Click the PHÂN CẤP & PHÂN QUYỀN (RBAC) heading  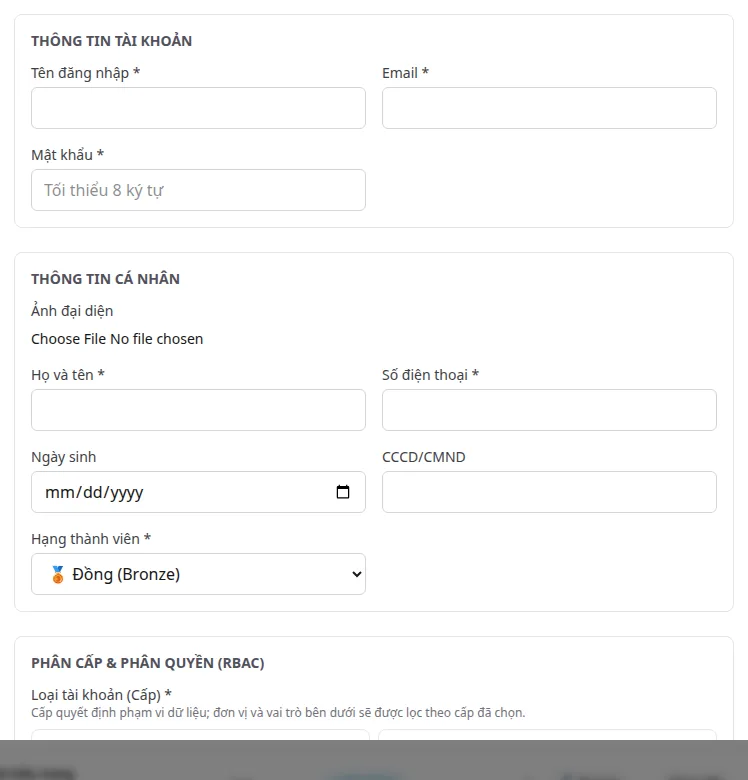(148, 663)
